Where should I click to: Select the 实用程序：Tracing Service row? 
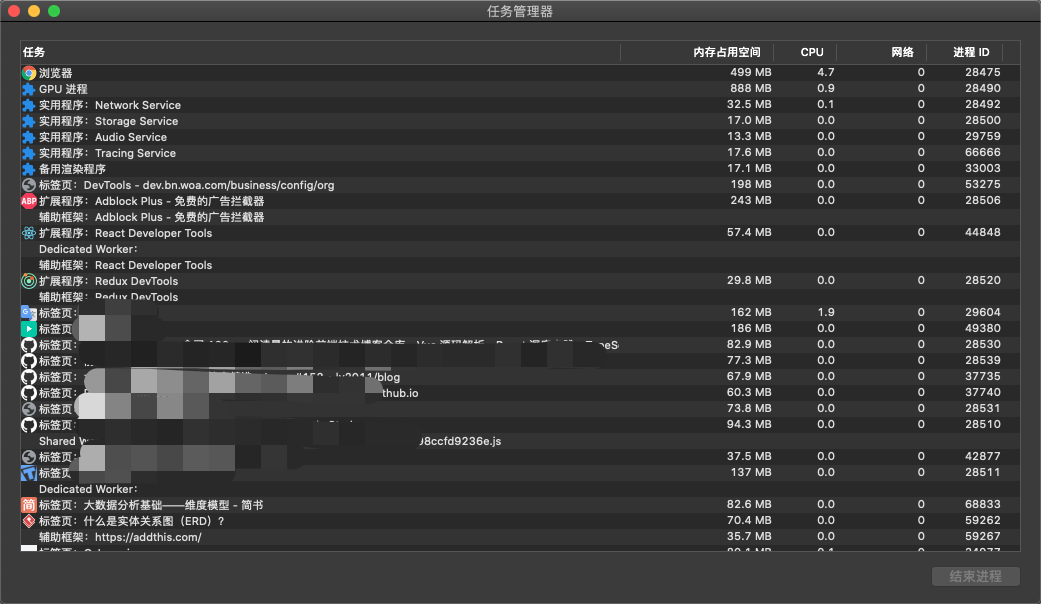tap(200, 152)
